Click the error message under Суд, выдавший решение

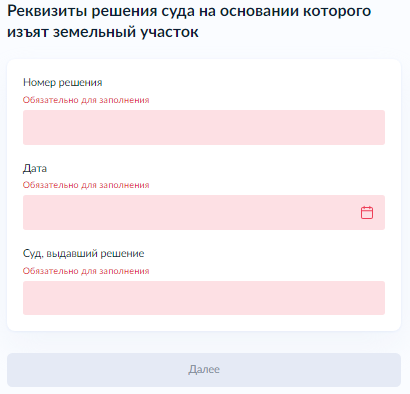[x=86, y=271]
